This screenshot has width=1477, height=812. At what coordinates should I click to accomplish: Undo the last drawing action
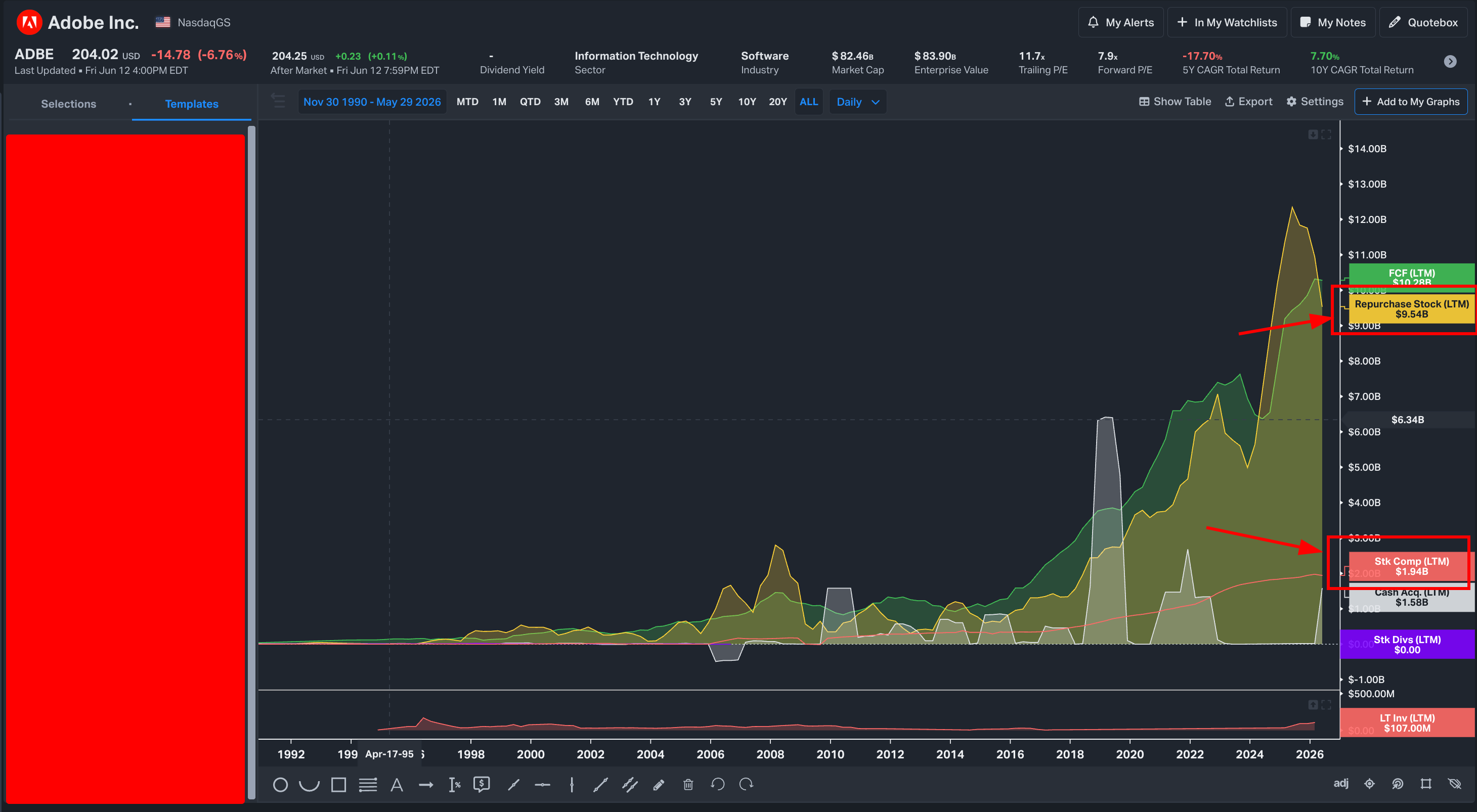coord(717,785)
